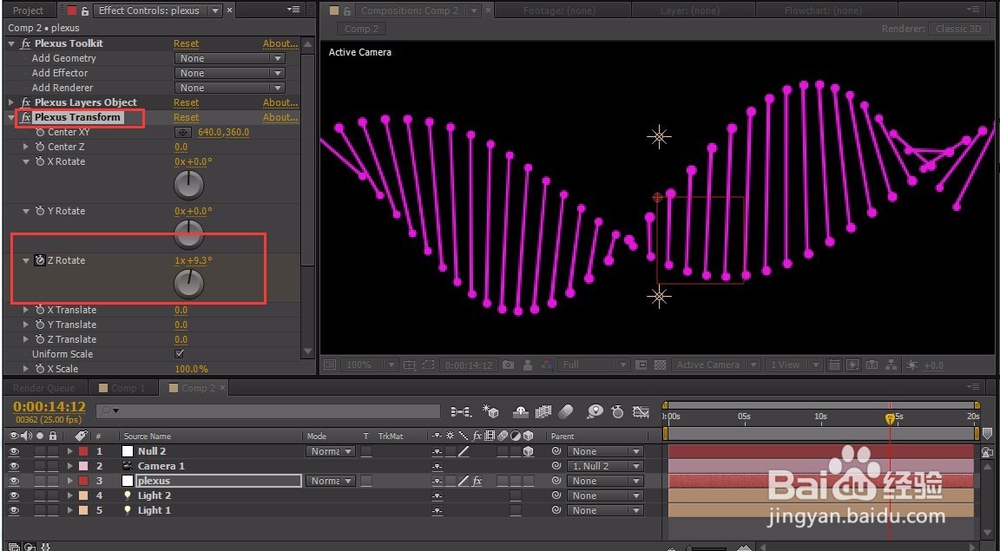Open the Camera 1 parent dropdown
This screenshot has width=1000, height=551.
tap(605, 466)
